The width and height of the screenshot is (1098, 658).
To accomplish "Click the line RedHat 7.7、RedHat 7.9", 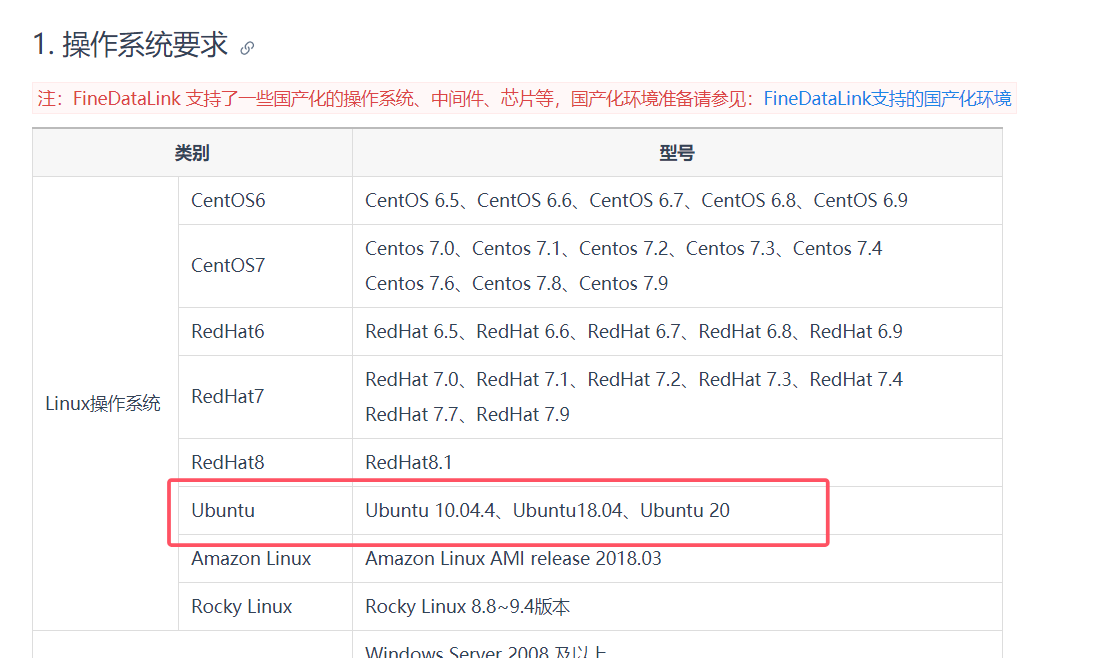I will pos(467,414).
